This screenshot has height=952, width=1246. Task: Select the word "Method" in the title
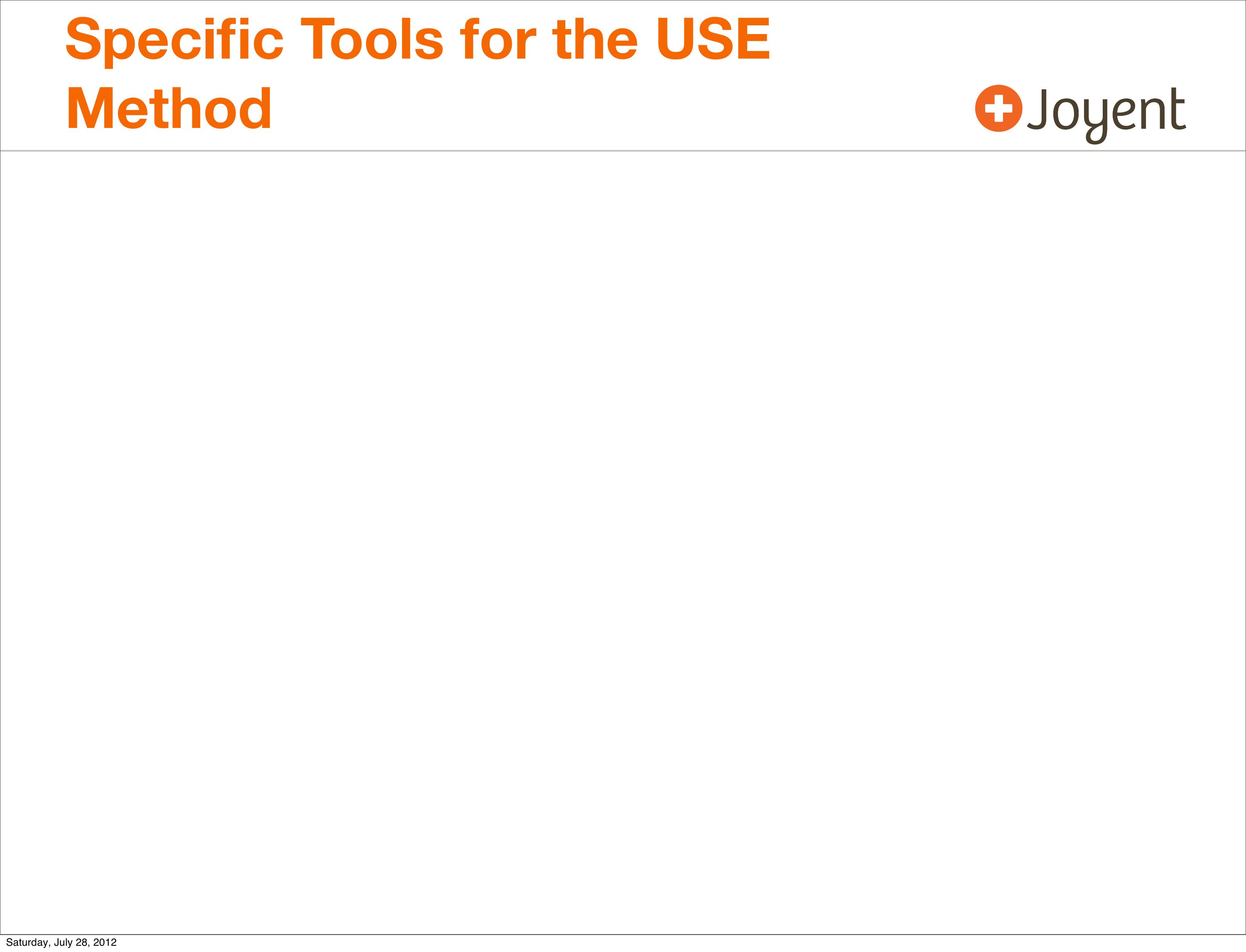pyautogui.click(x=169, y=109)
